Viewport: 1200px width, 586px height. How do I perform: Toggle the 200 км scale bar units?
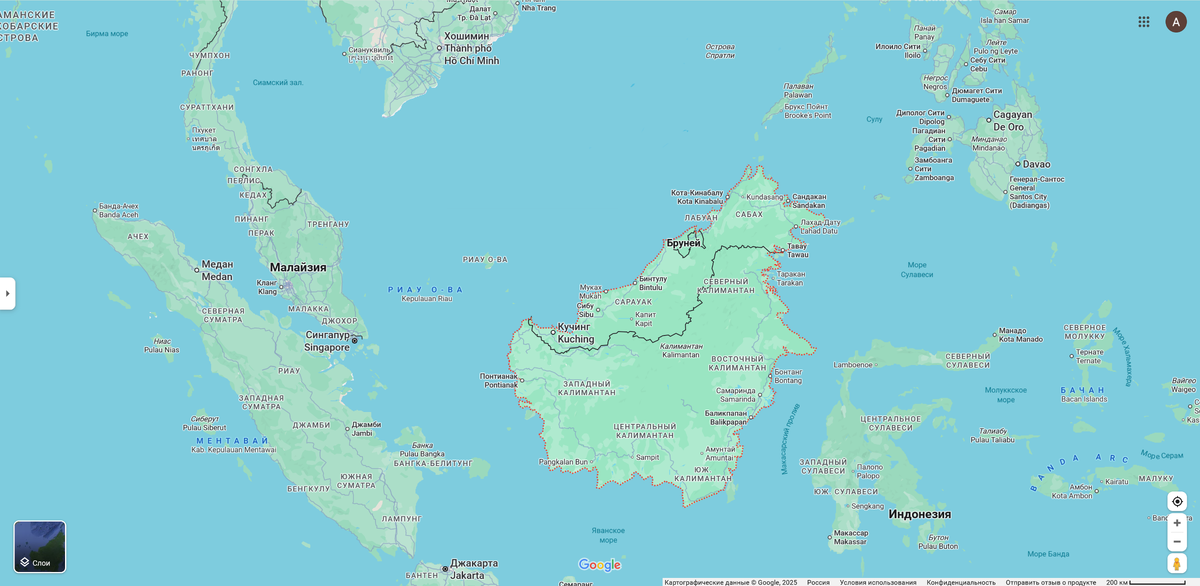[x=1146, y=582]
